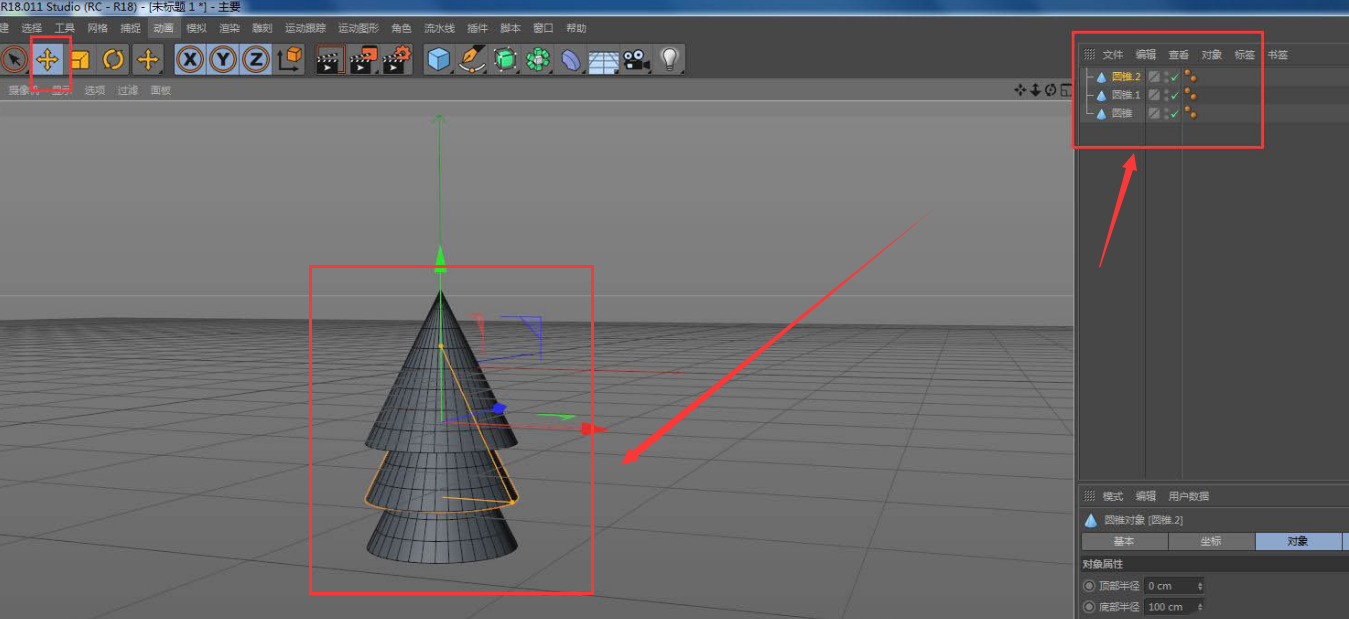1349x619 pixels.
Task: Open the cube primitive dropdown
Action: 438,60
